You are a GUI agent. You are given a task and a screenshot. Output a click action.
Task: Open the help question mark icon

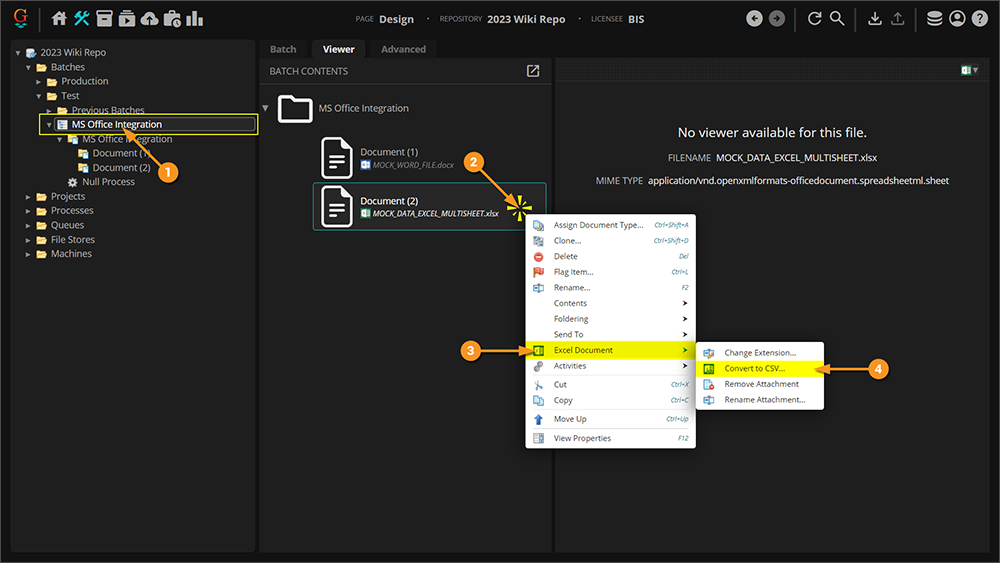[979, 19]
